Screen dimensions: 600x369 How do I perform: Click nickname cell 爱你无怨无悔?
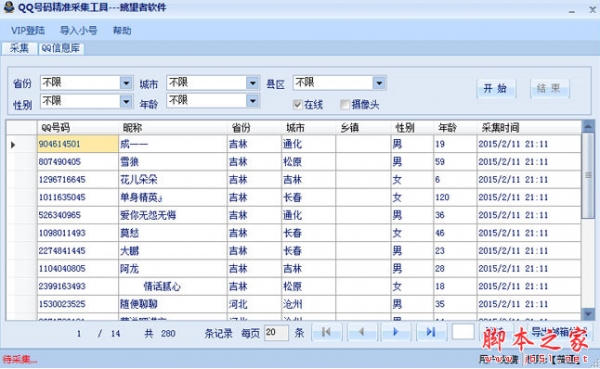(x=173, y=215)
